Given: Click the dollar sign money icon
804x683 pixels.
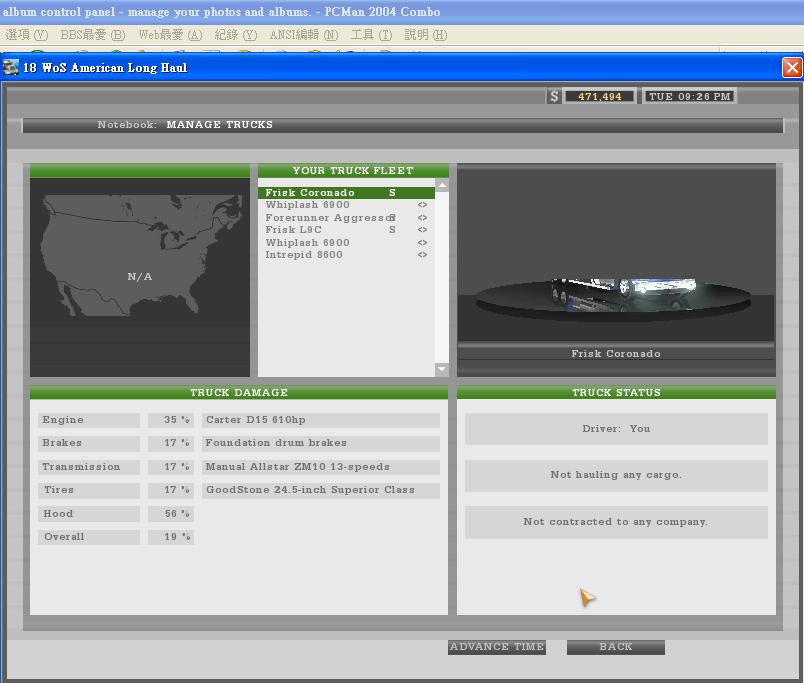Looking at the screenshot, I should 554,96.
